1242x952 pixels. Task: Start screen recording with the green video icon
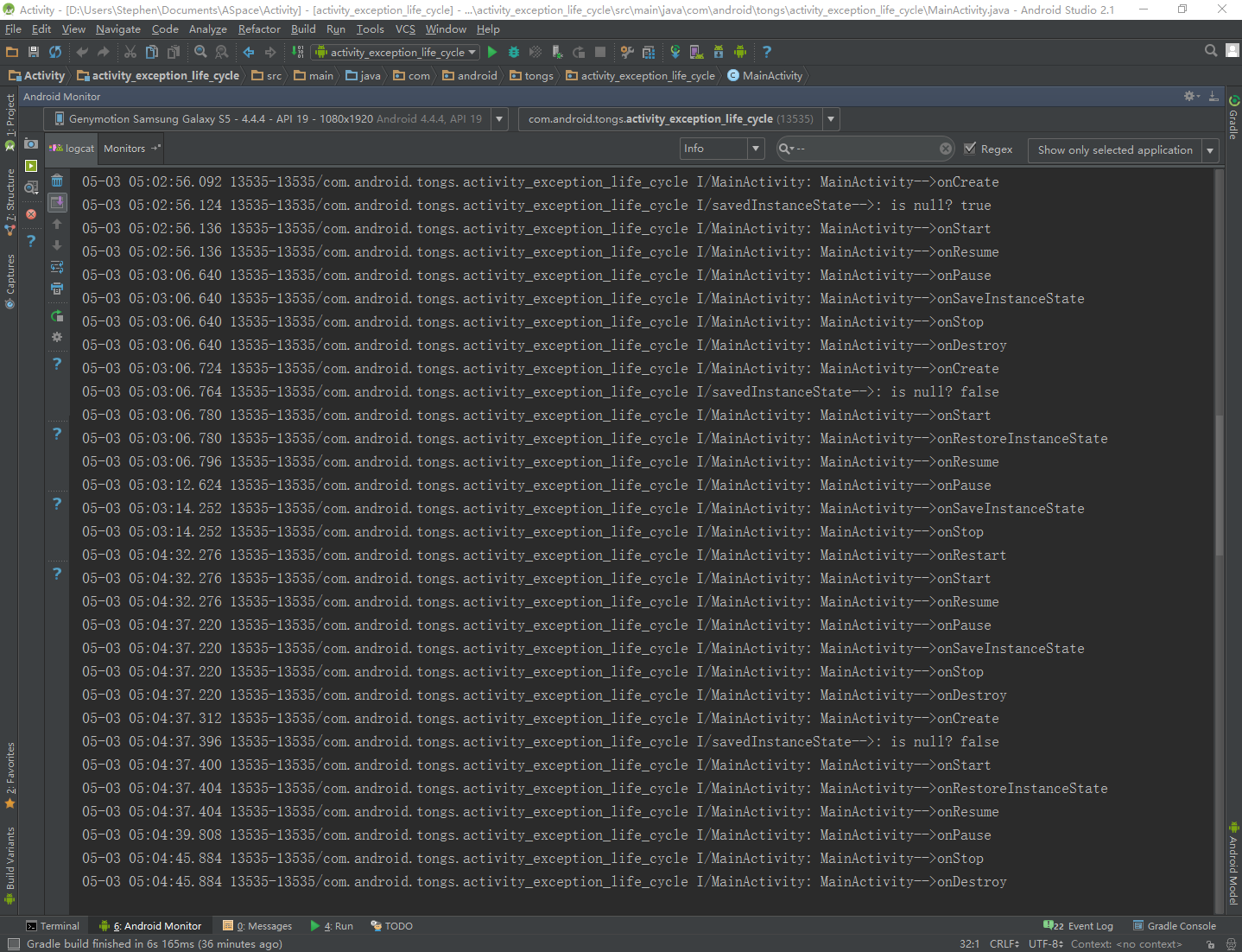coord(31,166)
